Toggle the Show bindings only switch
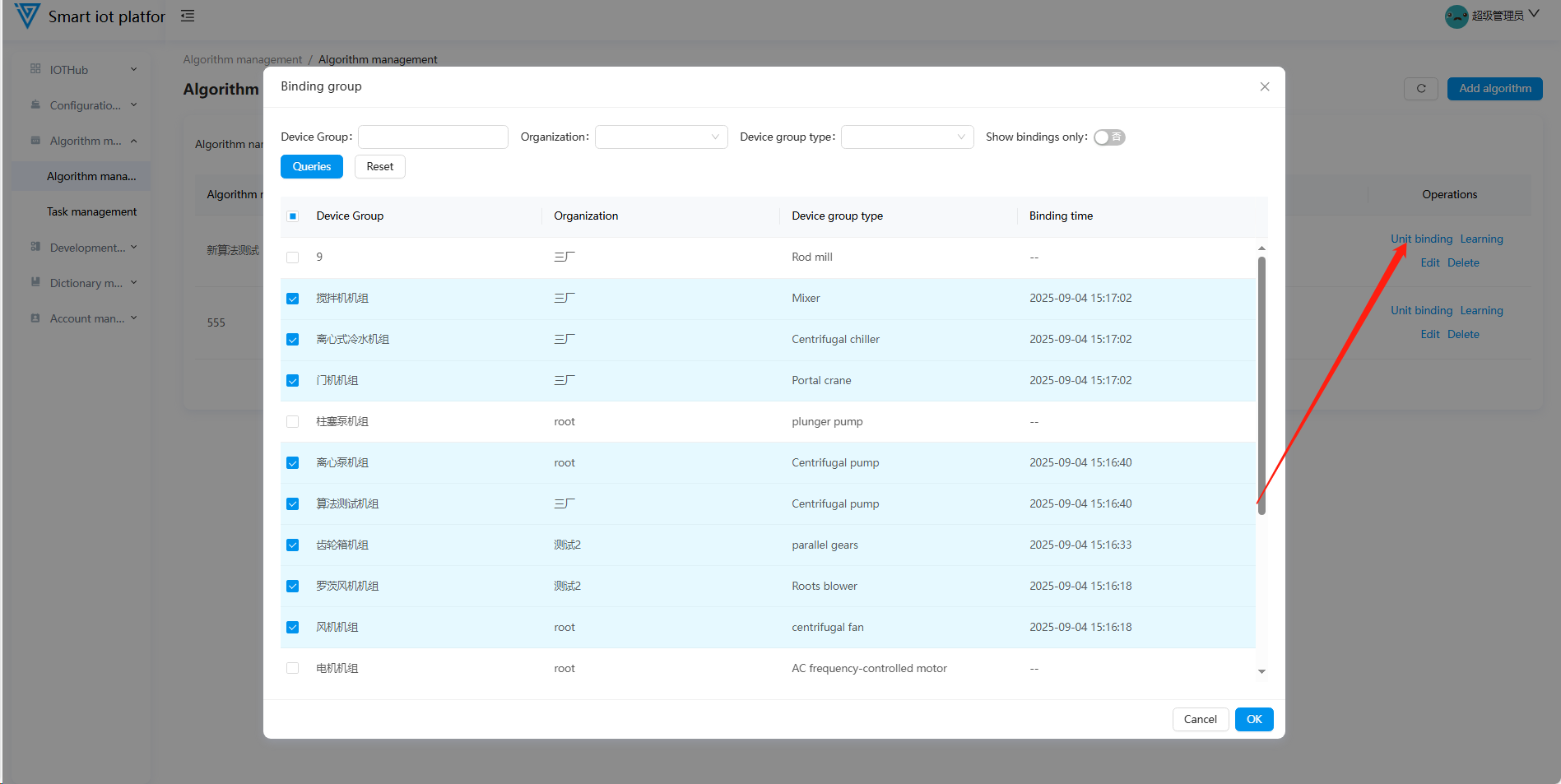Image resolution: width=1561 pixels, height=784 pixels. click(x=1108, y=137)
